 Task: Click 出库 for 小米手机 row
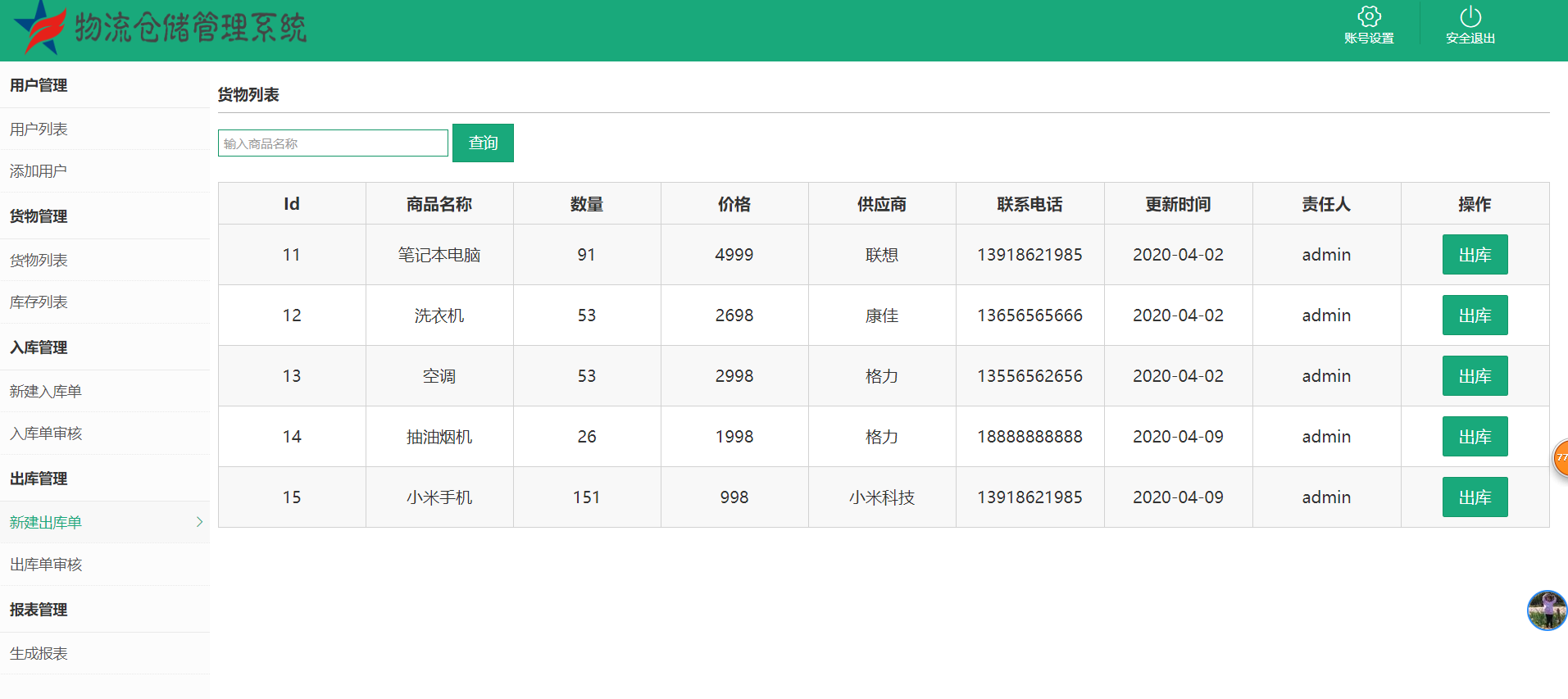pos(1475,497)
